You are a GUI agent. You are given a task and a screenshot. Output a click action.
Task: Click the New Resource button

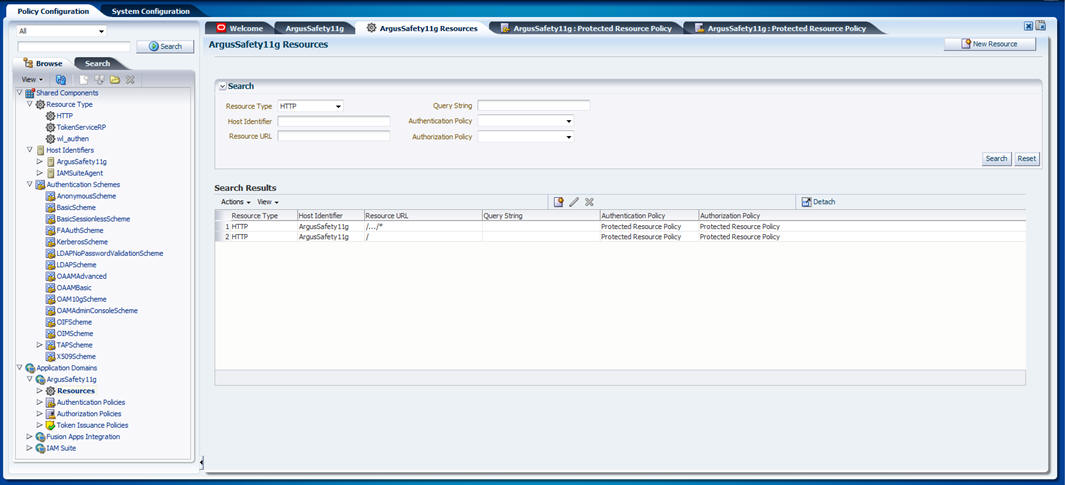click(990, 43)
